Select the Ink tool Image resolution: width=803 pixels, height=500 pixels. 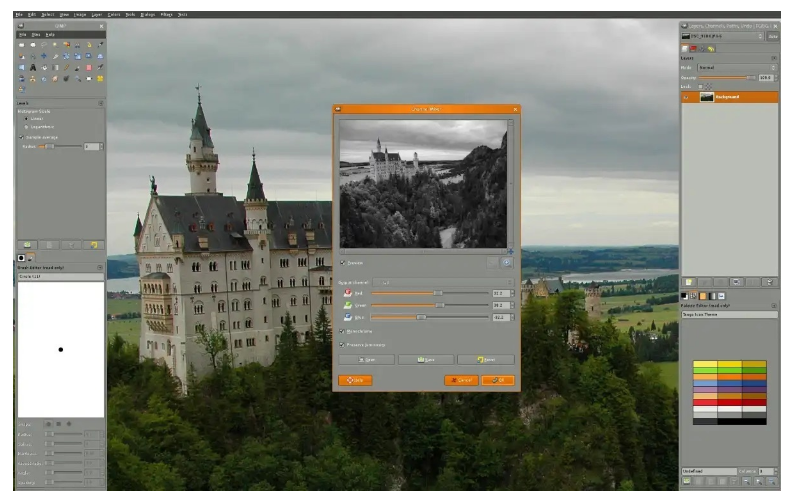22,79
